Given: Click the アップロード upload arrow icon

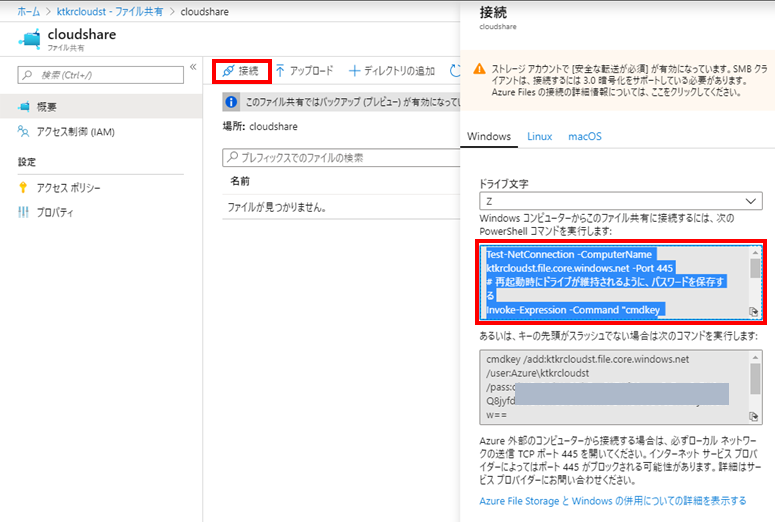Looking at the screenshot, I should pos(280,71).
